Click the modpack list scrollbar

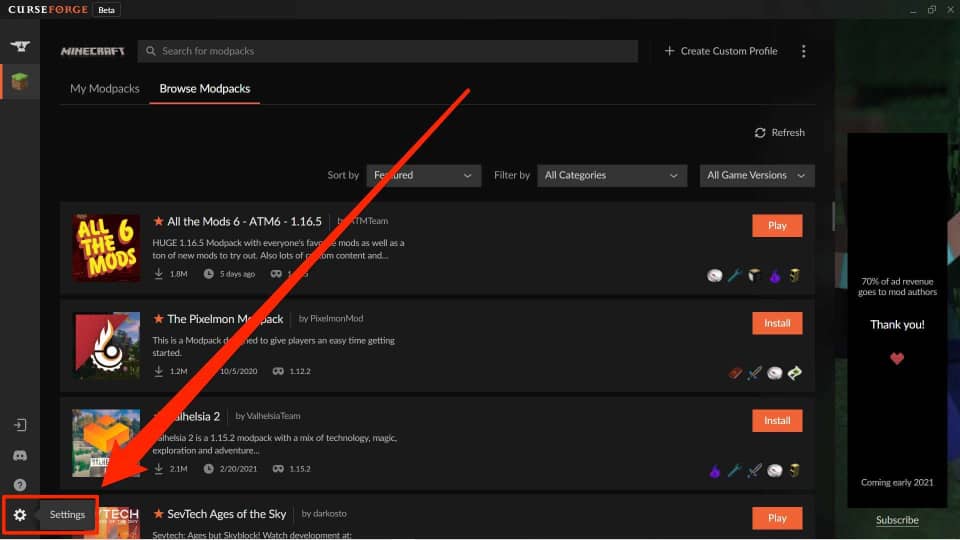(833, 217)
